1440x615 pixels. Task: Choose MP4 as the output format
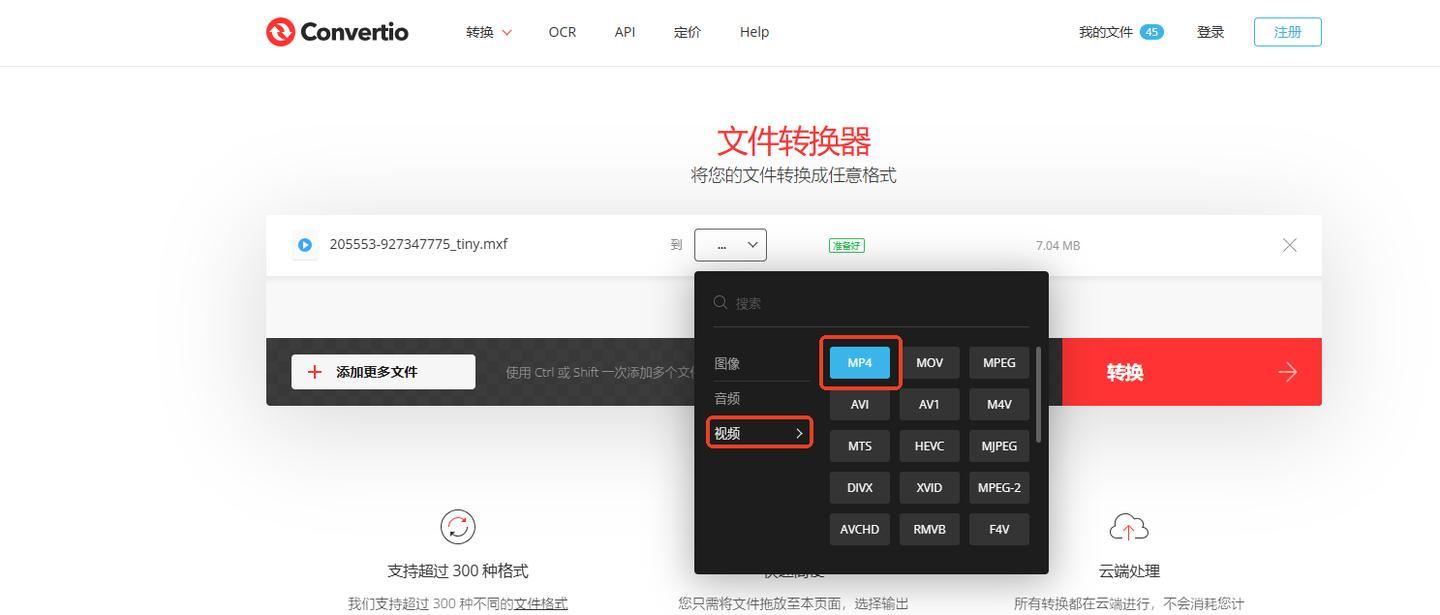pos(860,363)
